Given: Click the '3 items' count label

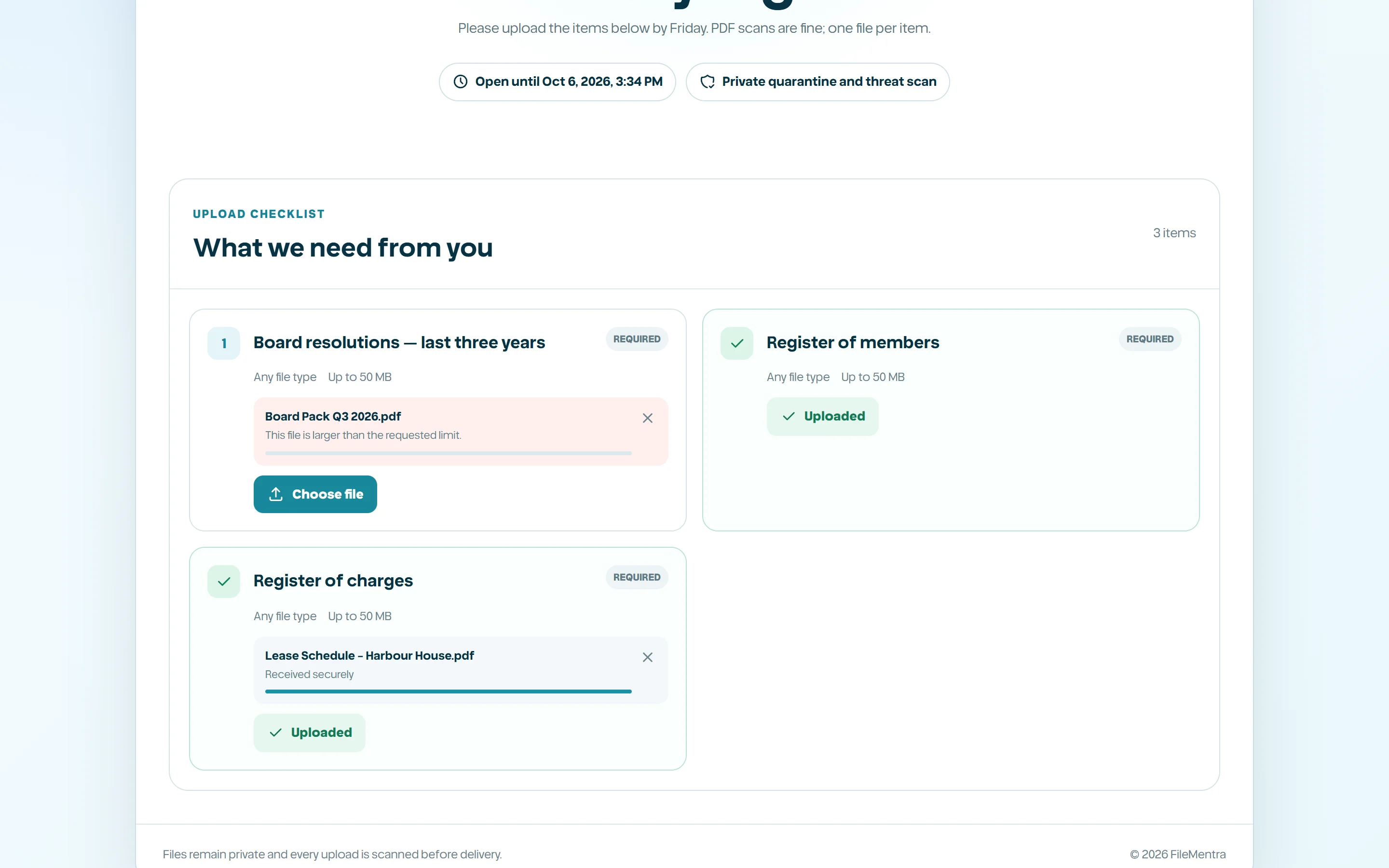Looking at the screenshot, I should coord(1174,232).
